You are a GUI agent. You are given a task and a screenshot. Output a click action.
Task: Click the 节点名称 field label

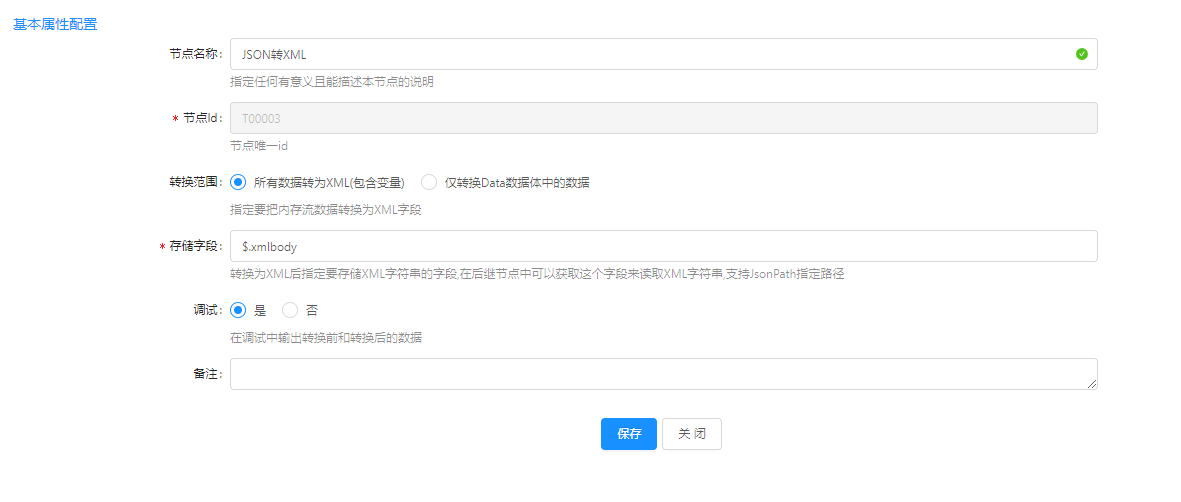(x=196, y=54)
